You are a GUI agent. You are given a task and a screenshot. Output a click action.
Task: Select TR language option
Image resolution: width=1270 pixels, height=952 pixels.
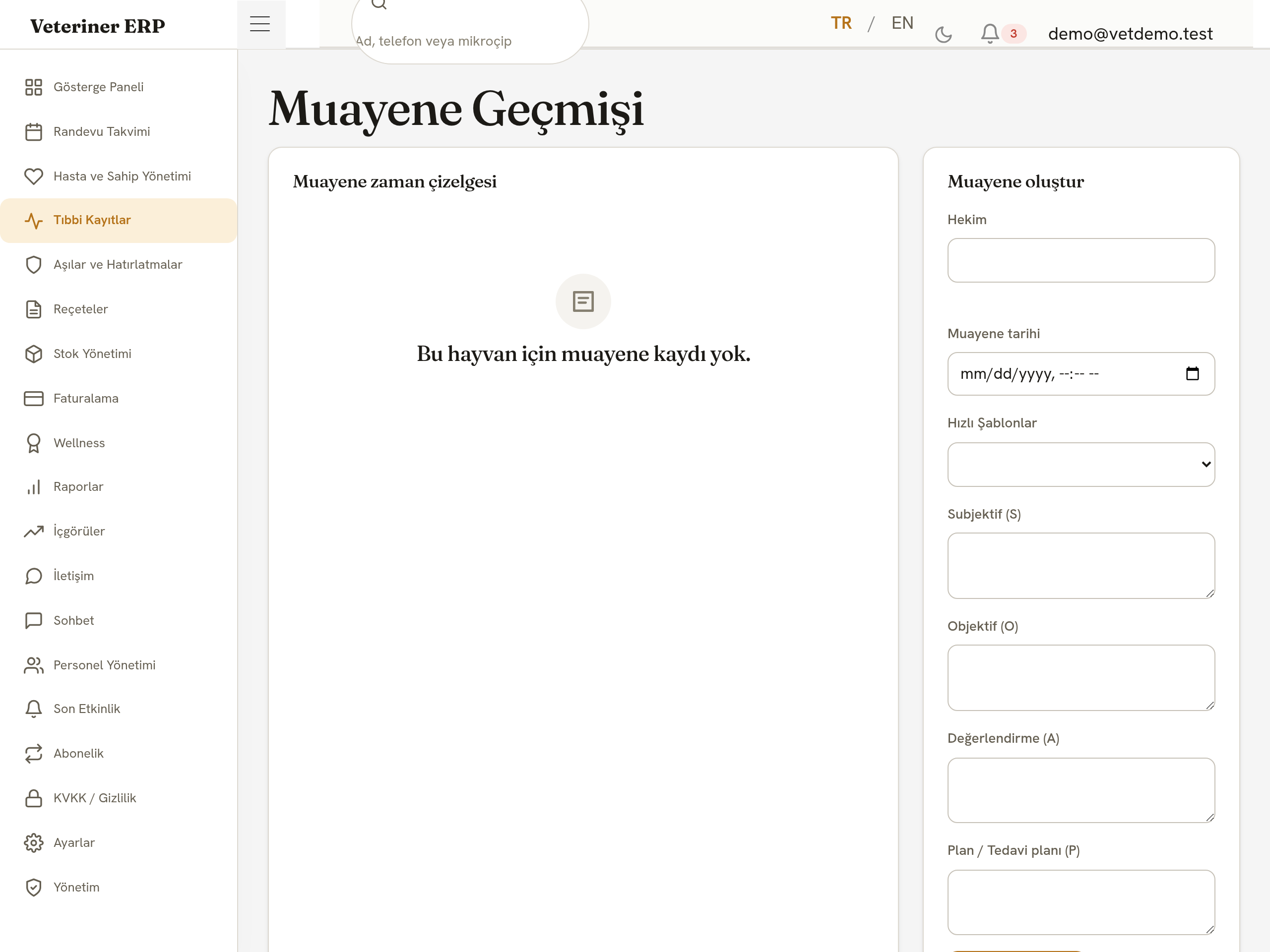(x=841, y=23)
